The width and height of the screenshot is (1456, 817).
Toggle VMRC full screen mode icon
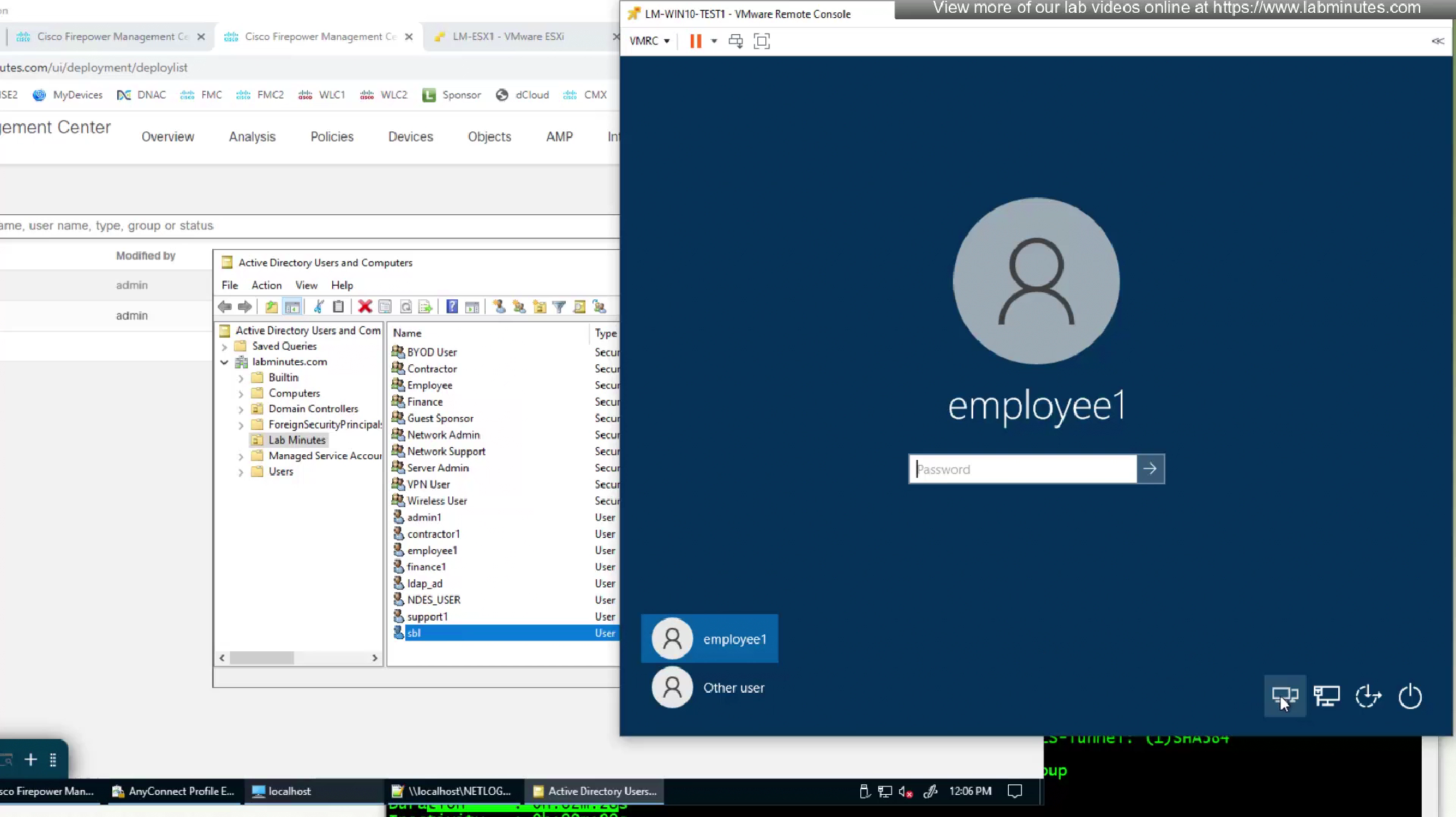coord(762,41)
